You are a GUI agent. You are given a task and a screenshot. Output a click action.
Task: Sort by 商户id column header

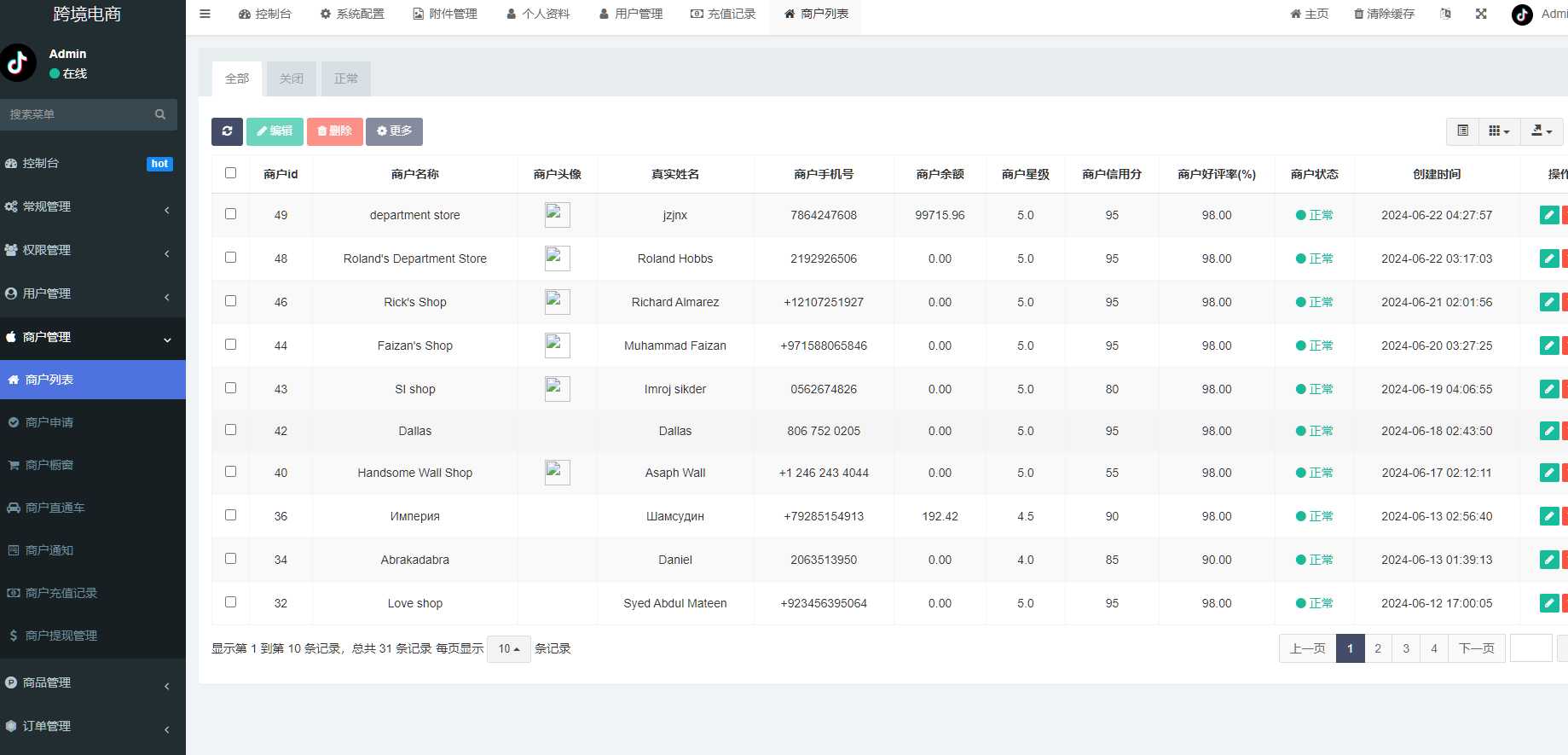coord(281,174)
